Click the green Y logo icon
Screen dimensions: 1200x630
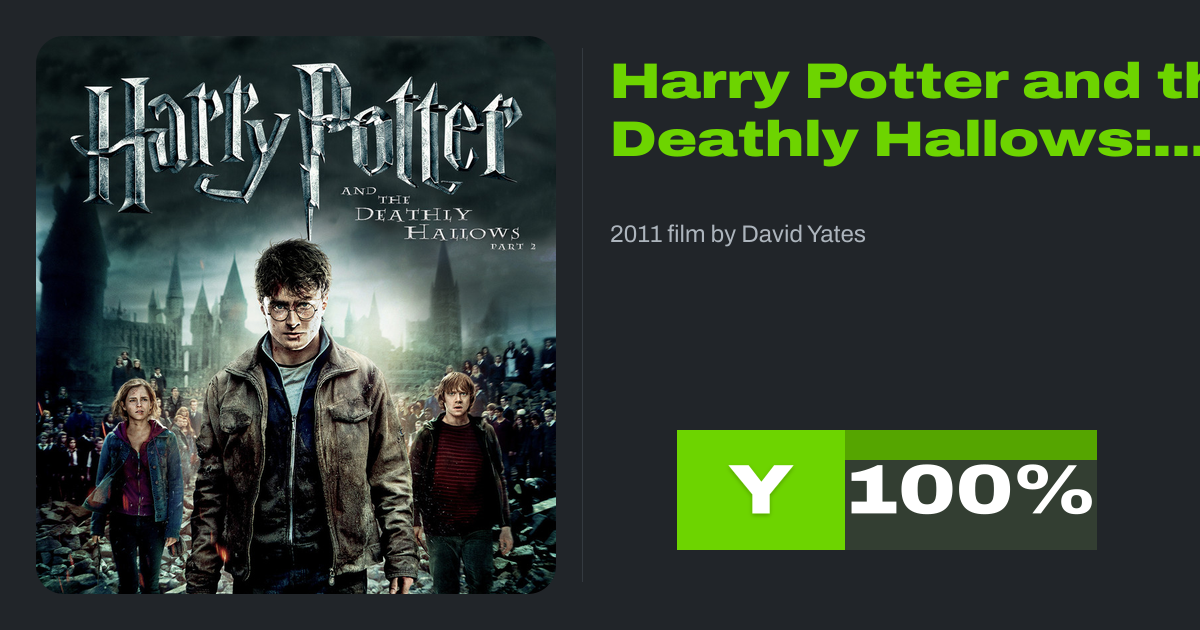click(761, 490)
